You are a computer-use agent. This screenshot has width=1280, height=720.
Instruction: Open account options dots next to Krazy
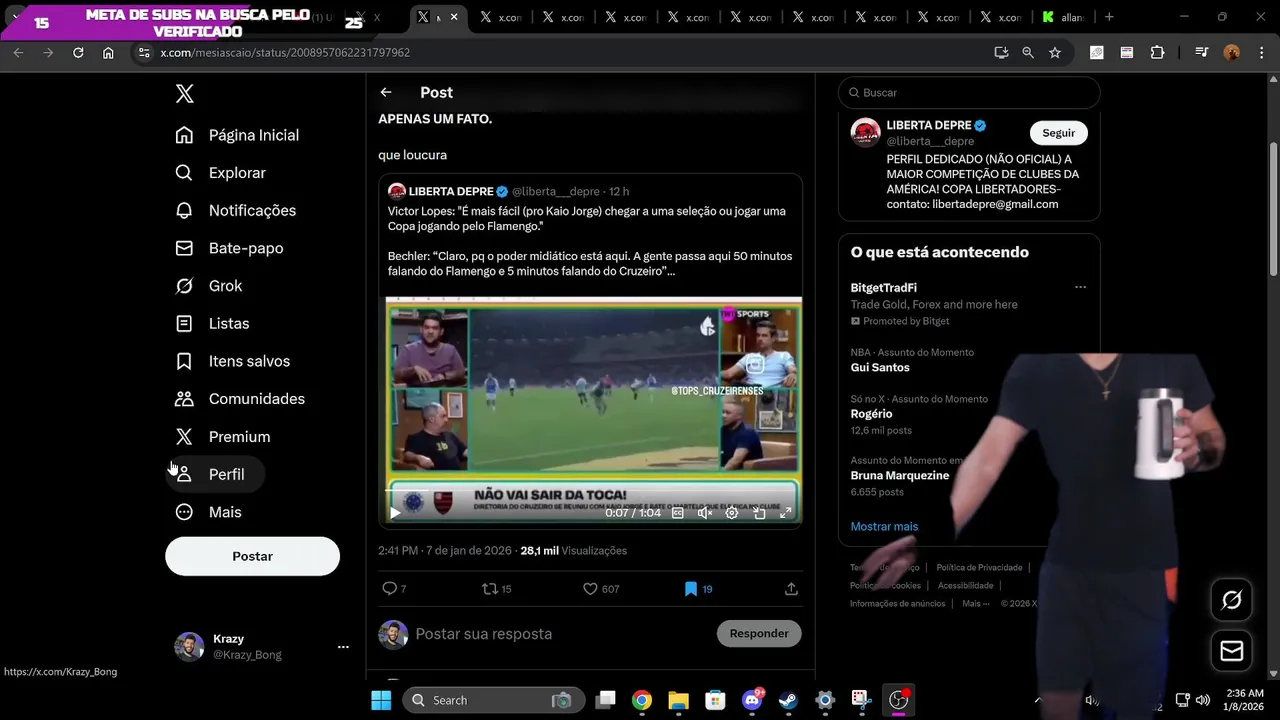[343, 647]
